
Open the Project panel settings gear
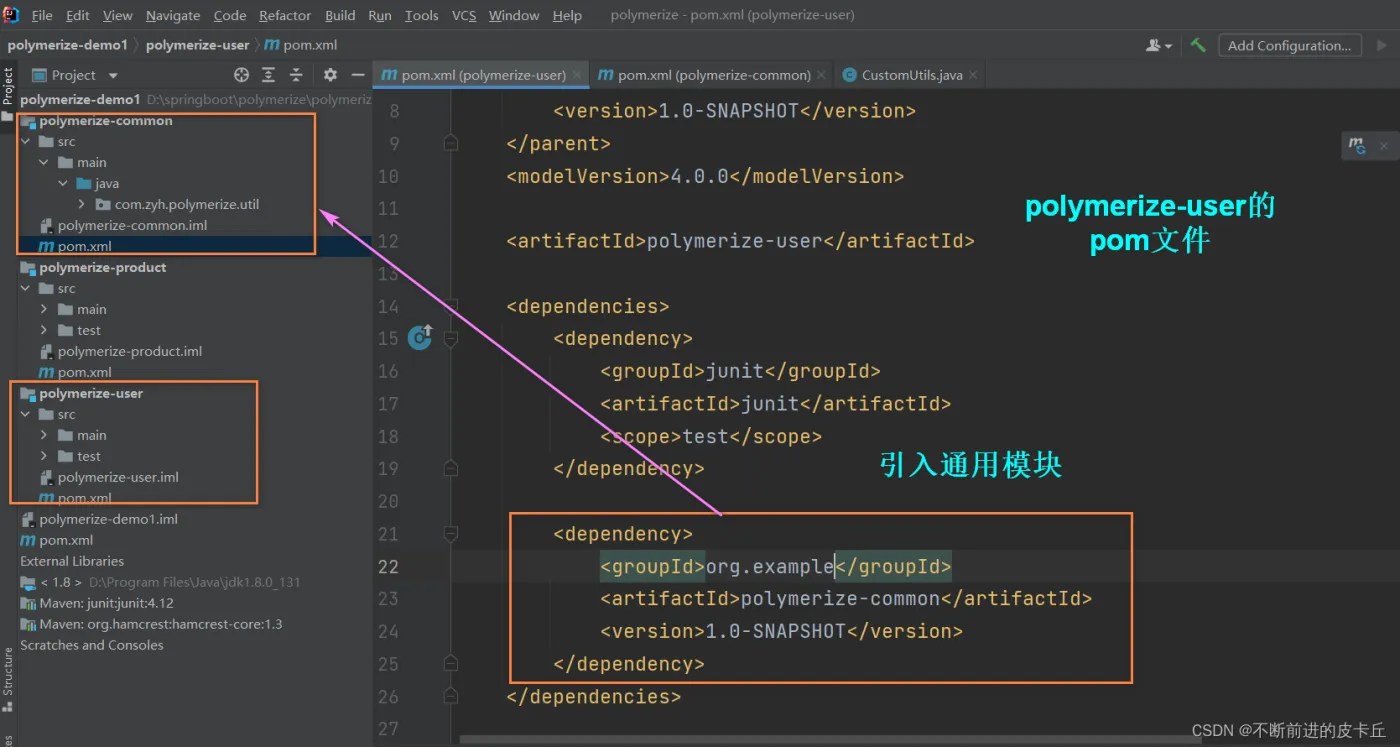pos(330,75)
